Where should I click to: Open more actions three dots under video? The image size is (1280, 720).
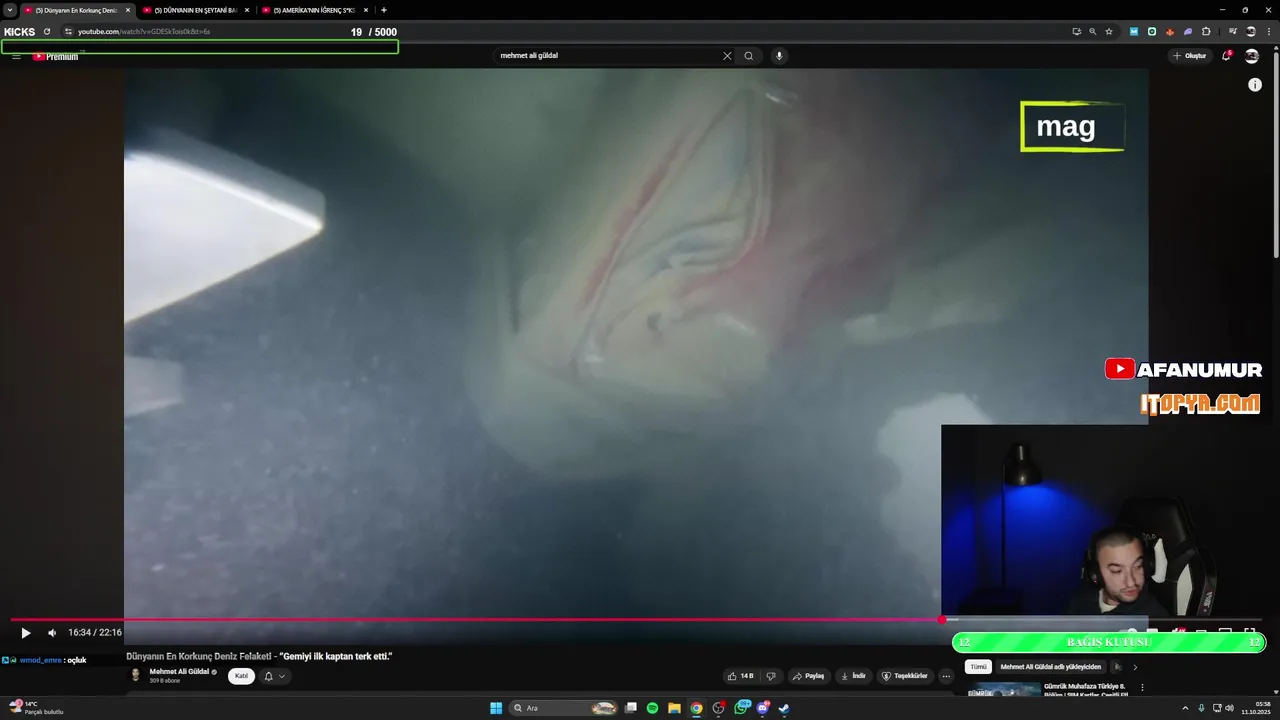tap(946, 676)
